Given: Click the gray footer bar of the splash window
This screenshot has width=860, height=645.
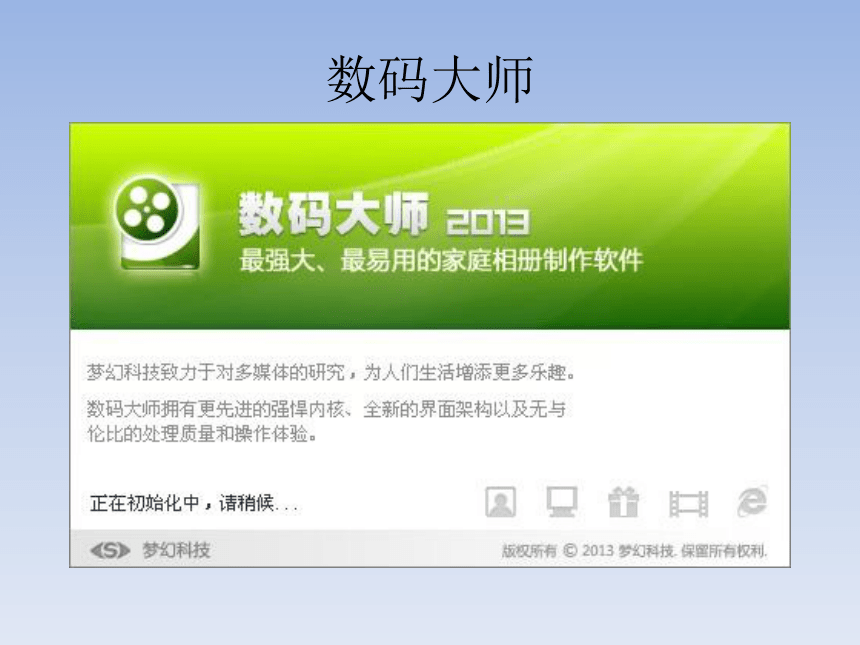Looking at the screenshot, I should pos(430,548).
